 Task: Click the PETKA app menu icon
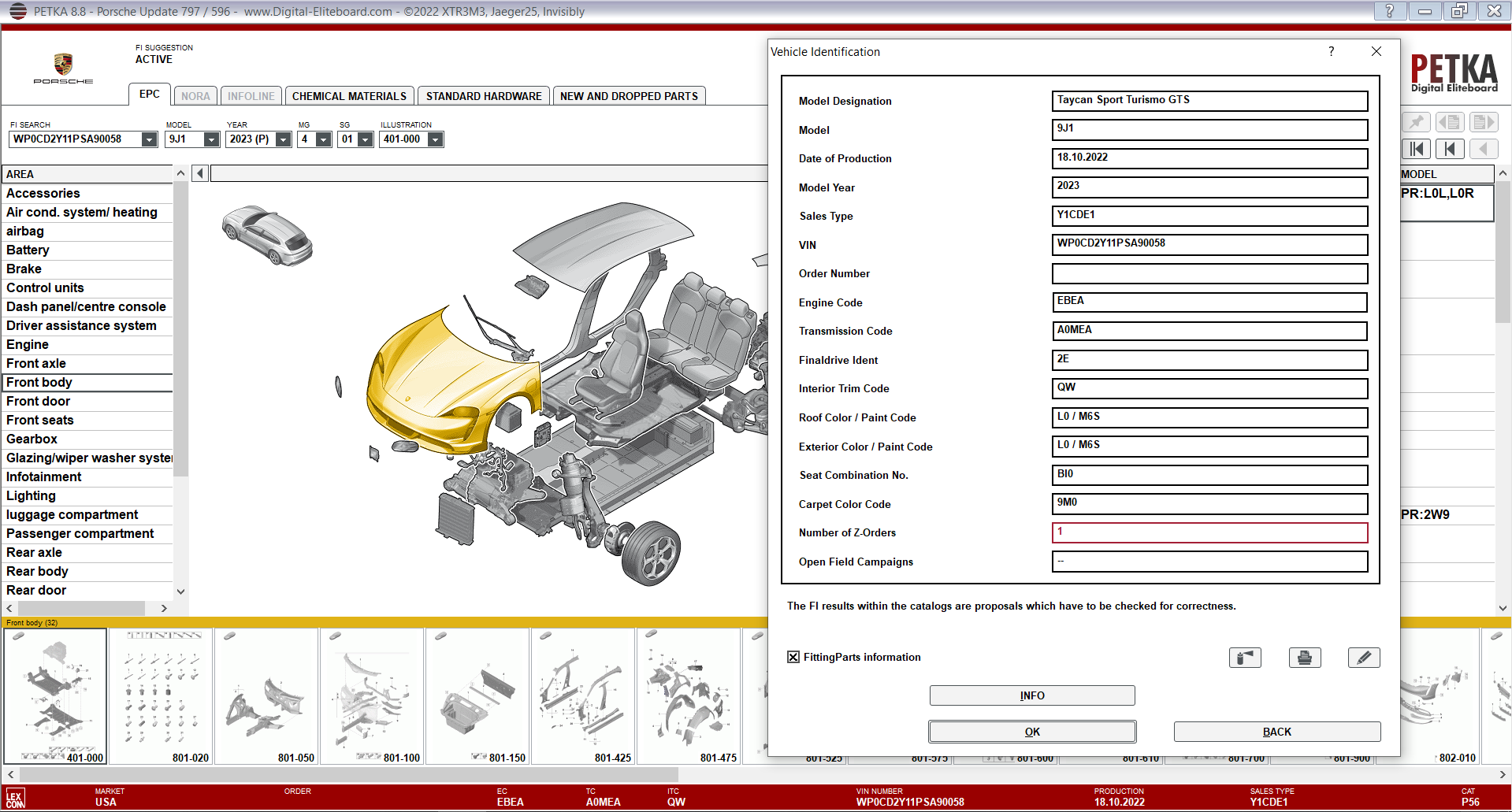(17, 11)
